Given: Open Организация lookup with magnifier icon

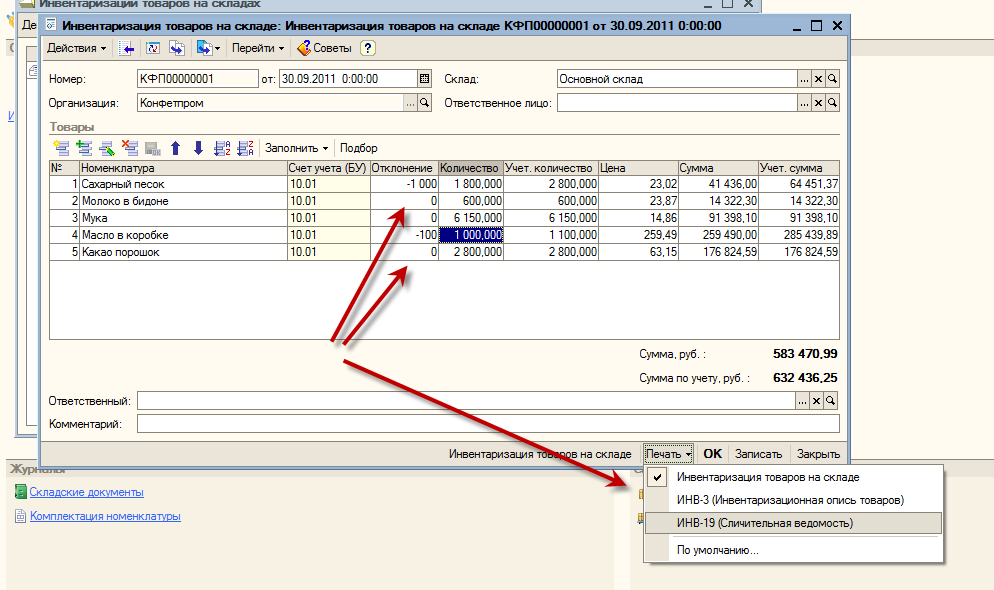Looking at the screenshot, I should point(424,102).
